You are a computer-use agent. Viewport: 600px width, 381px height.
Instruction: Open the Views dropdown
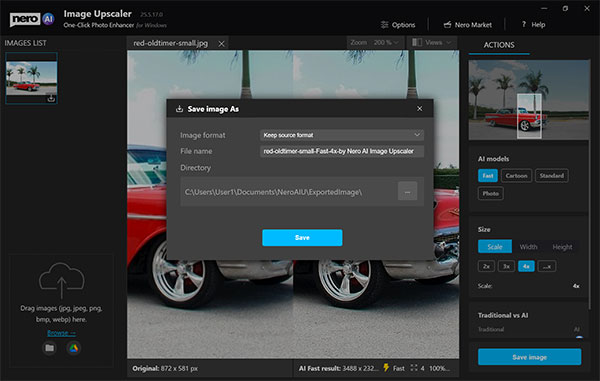[432, 42]
